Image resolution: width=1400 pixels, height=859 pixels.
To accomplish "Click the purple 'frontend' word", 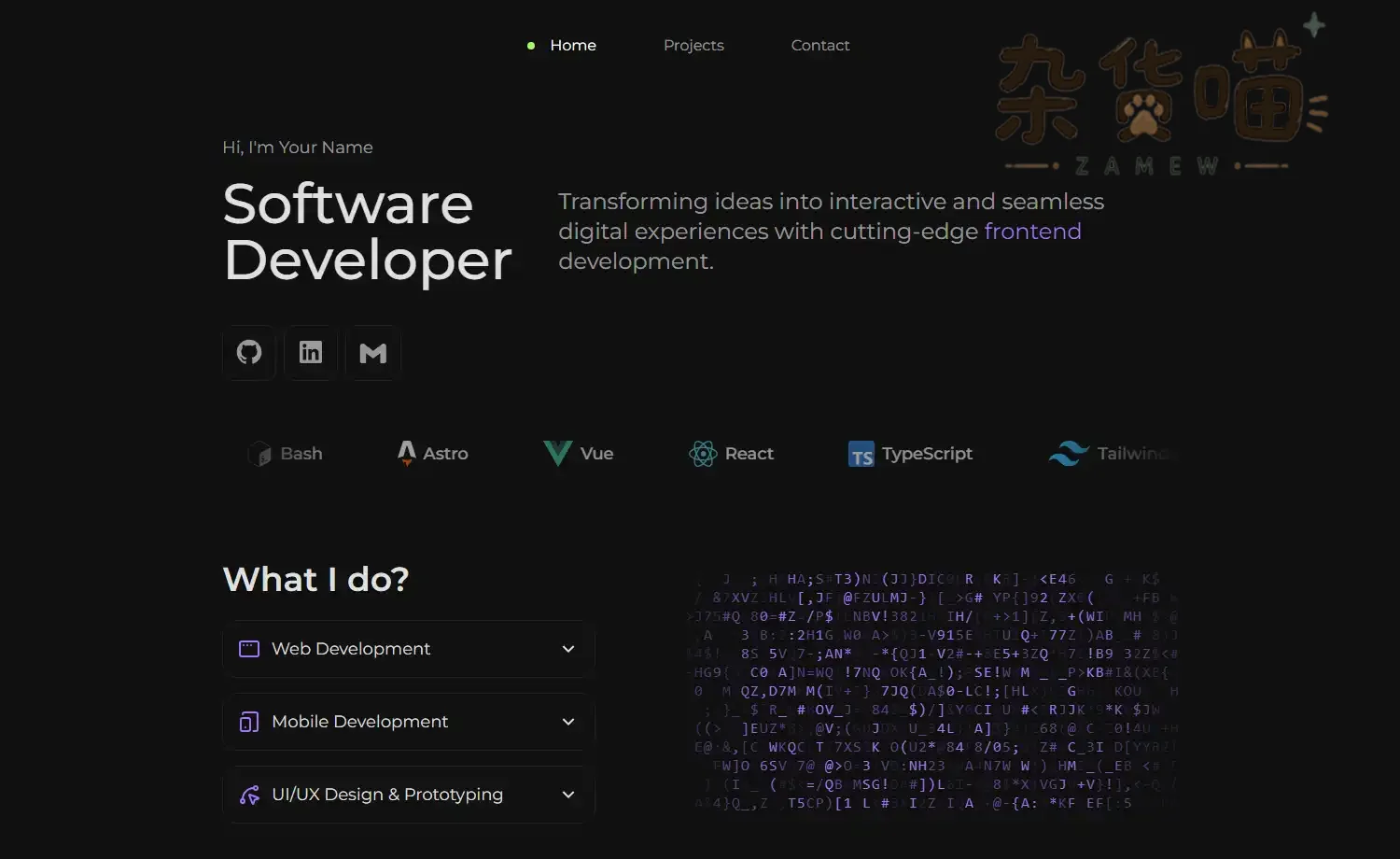I will point(1032,231).
